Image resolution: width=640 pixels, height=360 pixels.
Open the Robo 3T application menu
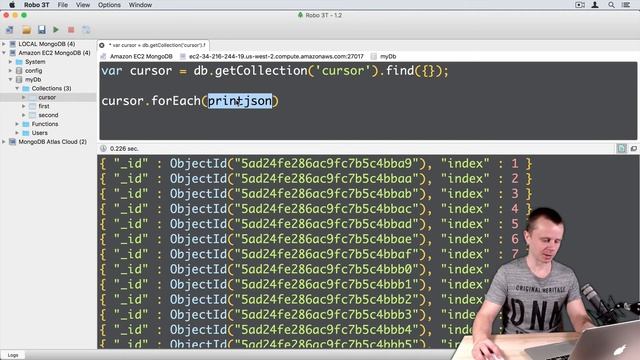click(x=36, y=5)
